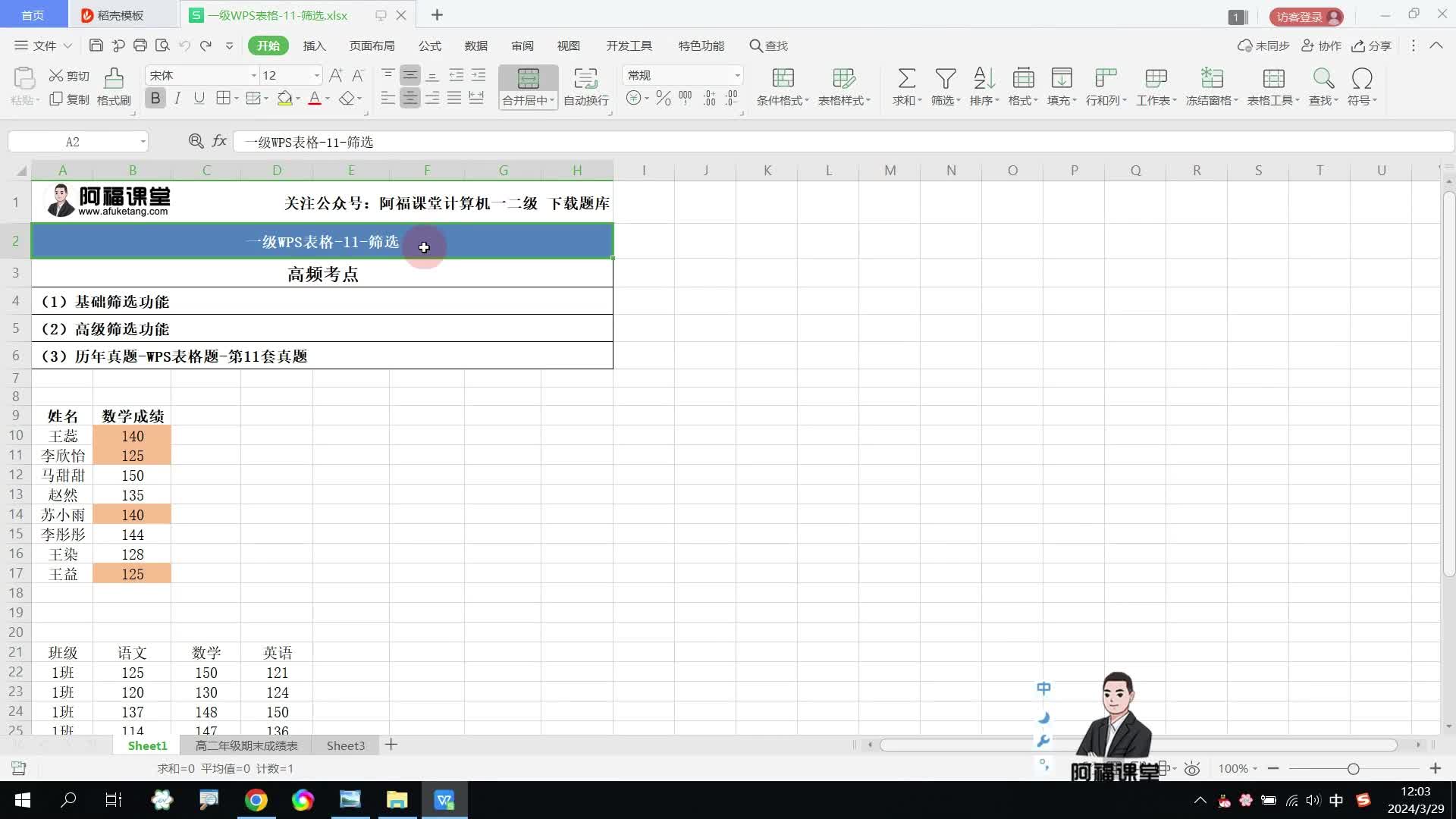Viewport: 1456px width, 819px height.
Task: Click the Sum (求和) icon
Action: [x=906, y=78]
